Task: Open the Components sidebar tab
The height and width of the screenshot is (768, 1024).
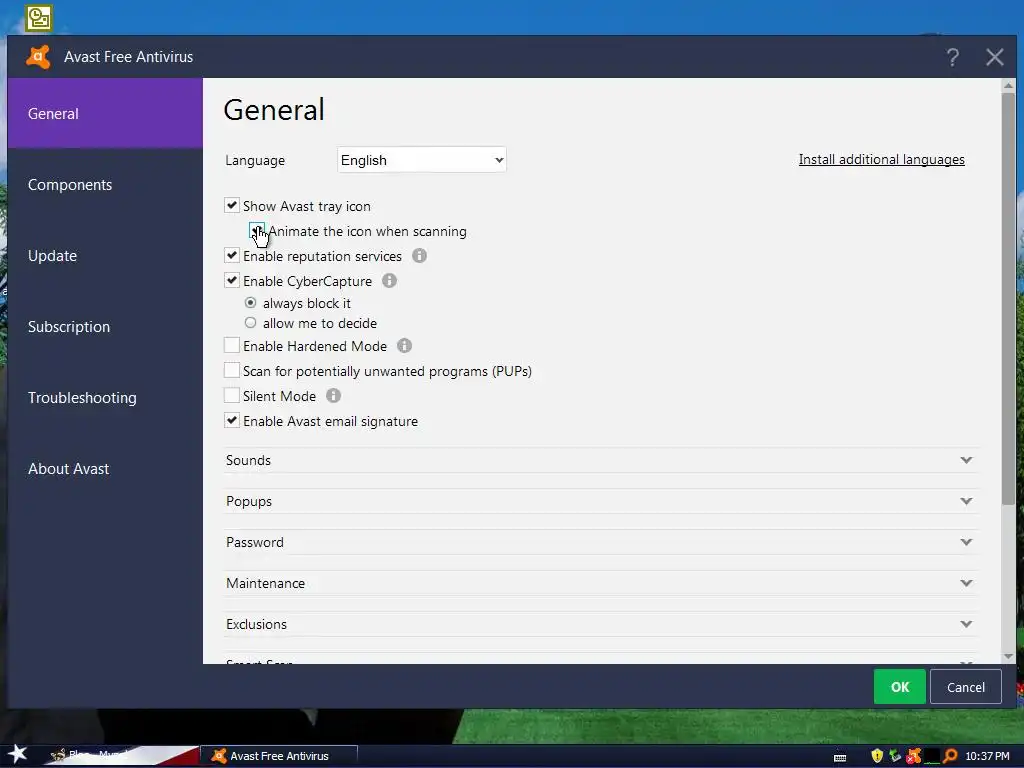Action: pyautogui.click(x=105, y=185)
